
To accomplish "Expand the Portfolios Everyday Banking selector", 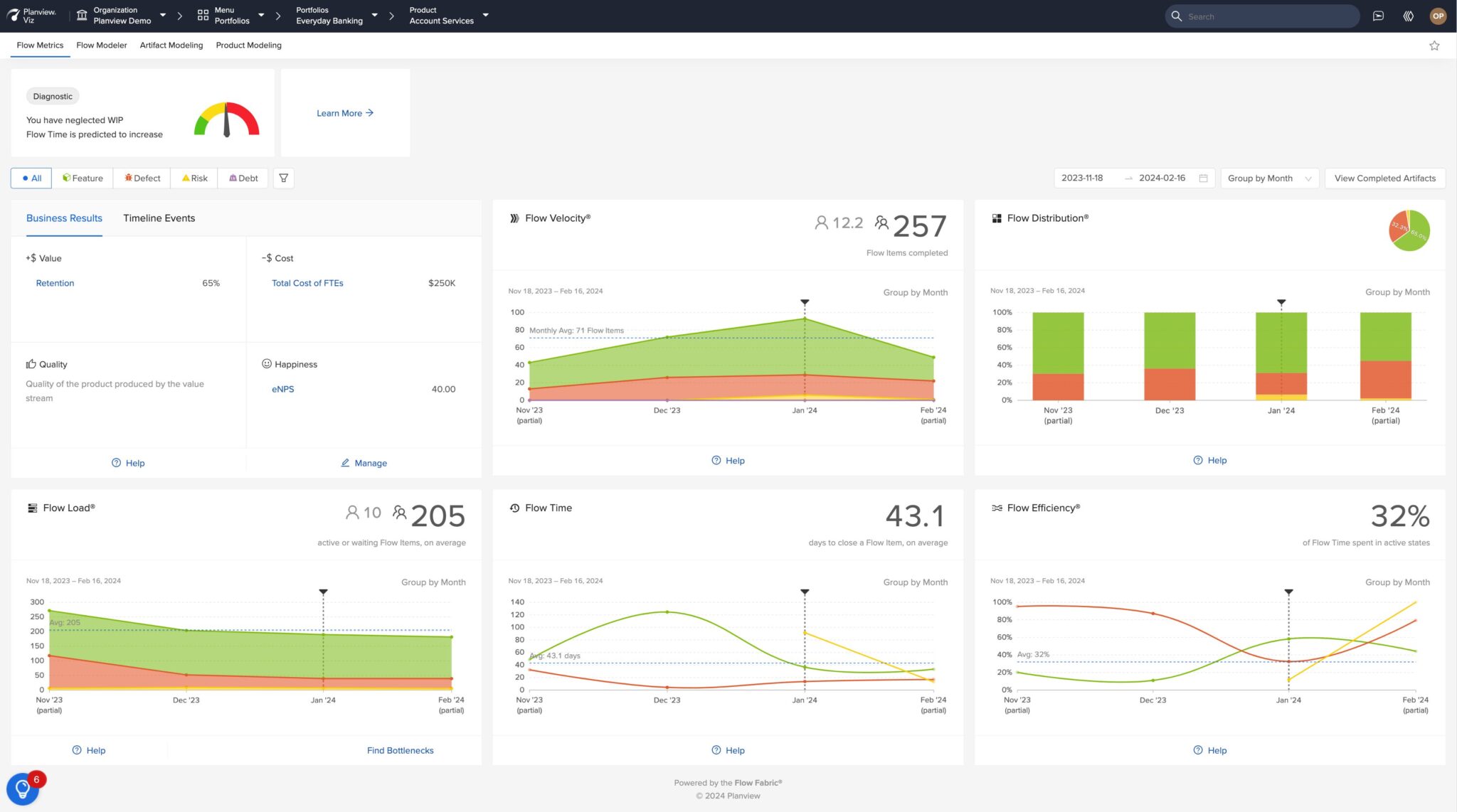I will (x=334, y=16).
